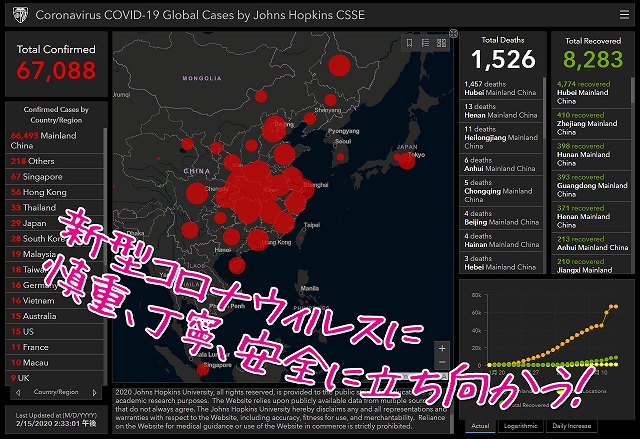Click the 4 deaths Hainan entry
The height and width of the screenshot is (439, 640).
(501, 240)
